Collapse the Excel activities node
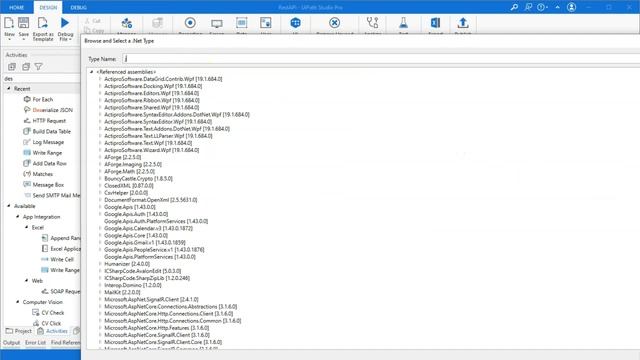640x360 pixels. tap(27, 227)
